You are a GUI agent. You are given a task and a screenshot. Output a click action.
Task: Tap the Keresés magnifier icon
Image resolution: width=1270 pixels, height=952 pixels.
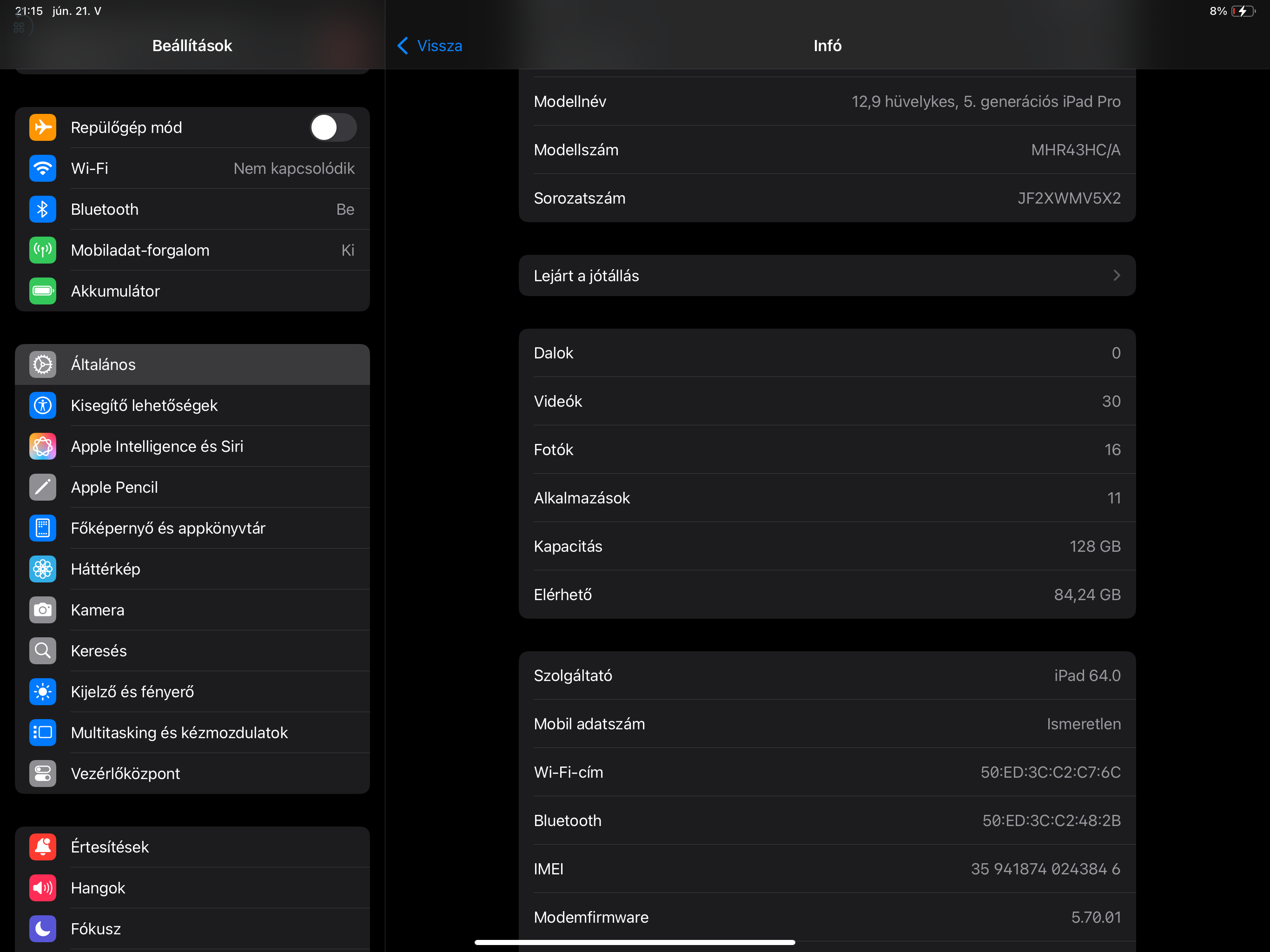pyautogui.click(x=42, y=651)
